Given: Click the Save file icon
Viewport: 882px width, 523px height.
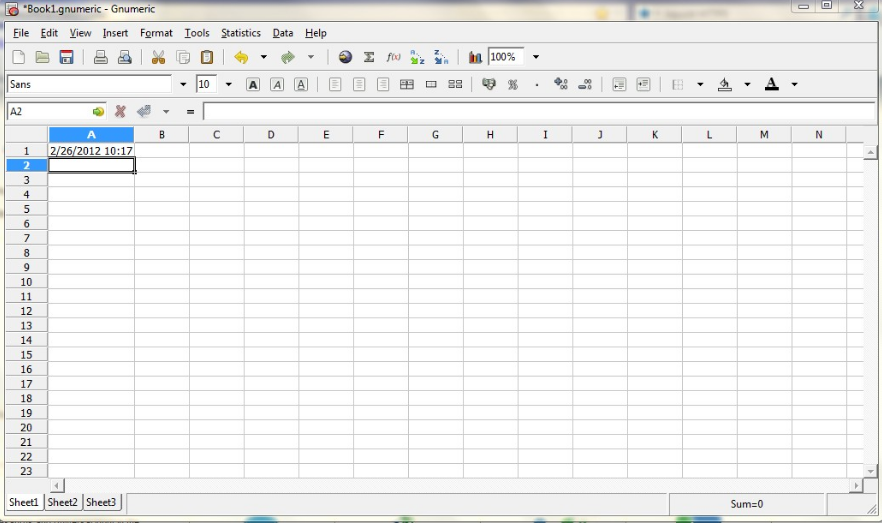Looking at the screenshot, I should tap(67, 58).
